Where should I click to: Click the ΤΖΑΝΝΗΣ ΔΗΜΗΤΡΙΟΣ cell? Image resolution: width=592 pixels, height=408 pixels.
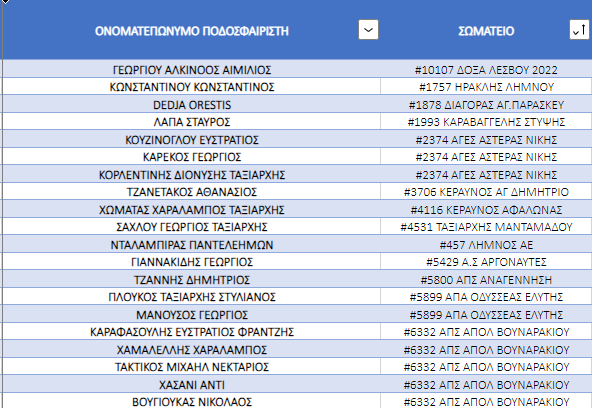pos(191,279)
